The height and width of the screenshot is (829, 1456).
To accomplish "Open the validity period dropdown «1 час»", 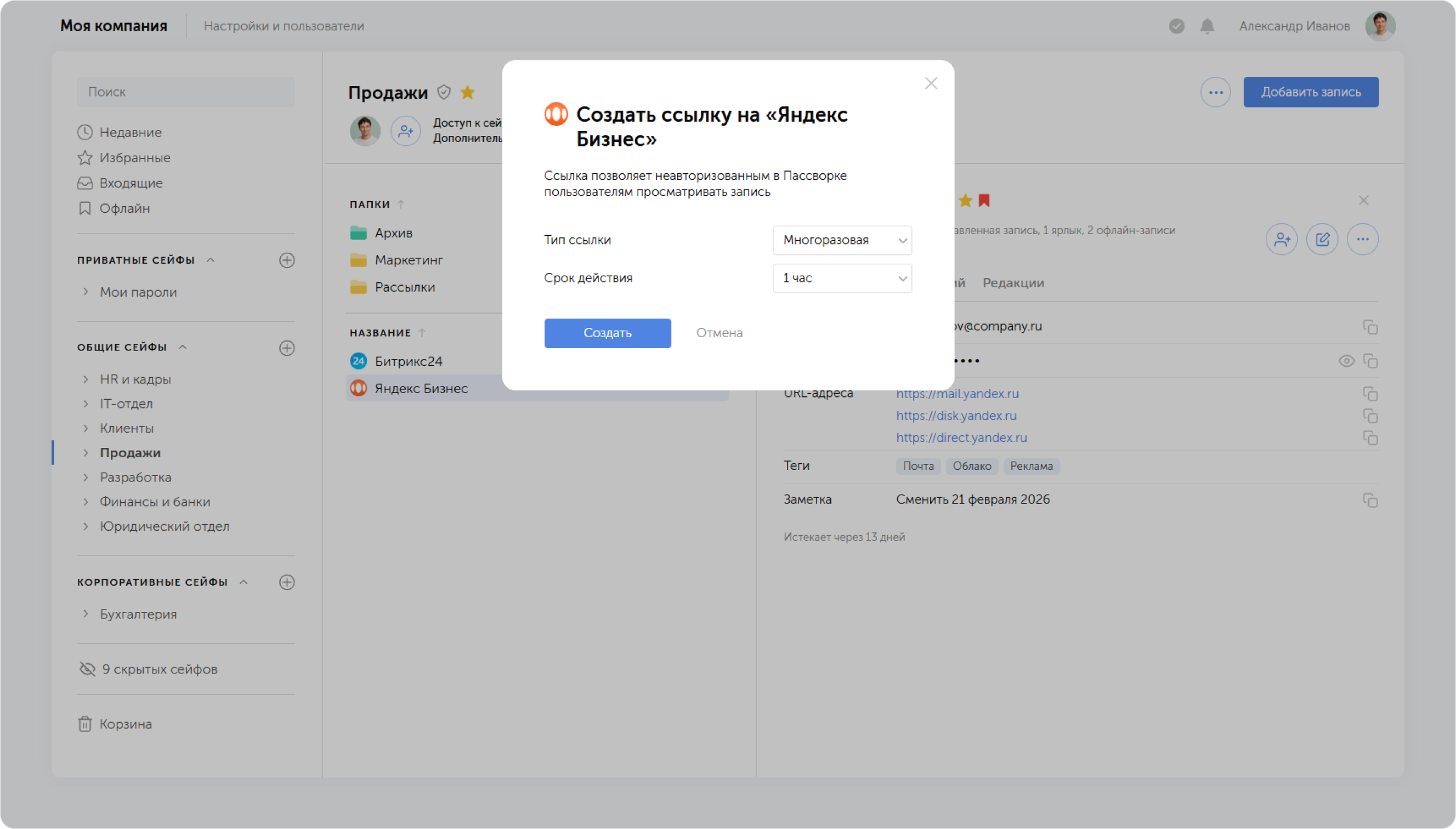I will [842, 278].
